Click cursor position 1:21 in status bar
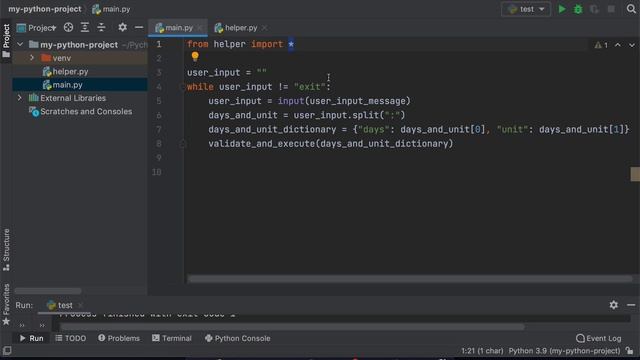Viewport: 640px width, 360px height. 482,351
